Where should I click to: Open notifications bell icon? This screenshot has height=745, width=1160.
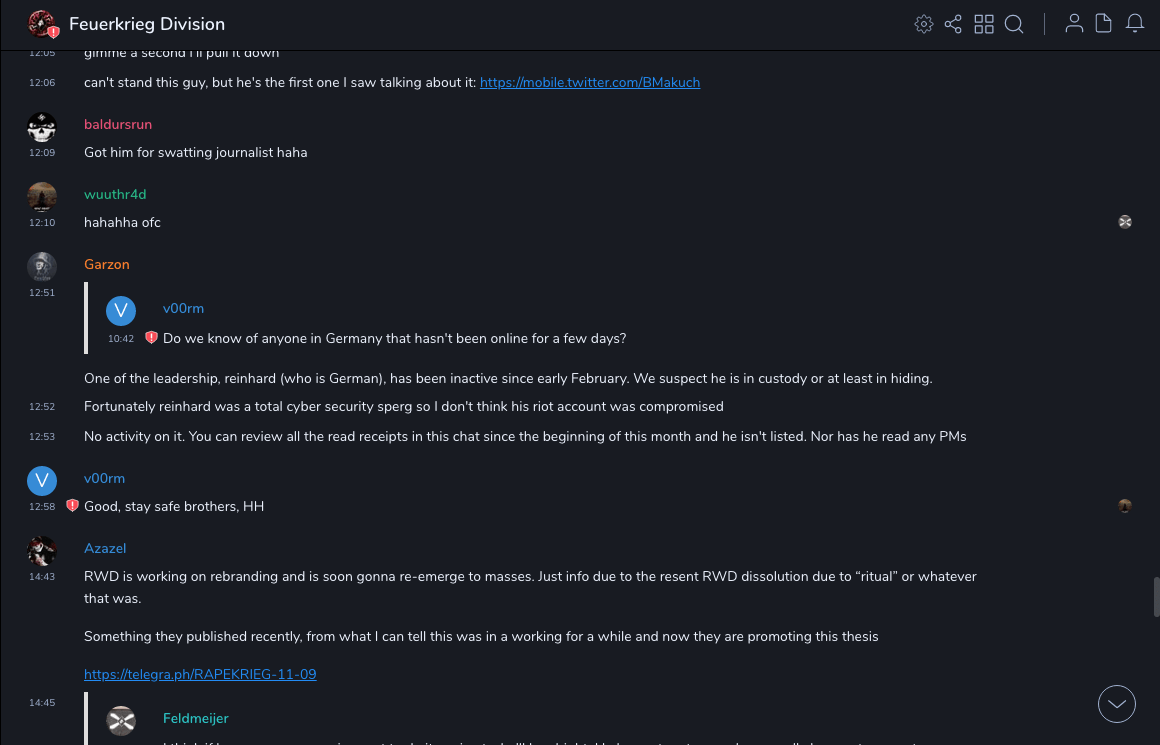point(1135,24)
